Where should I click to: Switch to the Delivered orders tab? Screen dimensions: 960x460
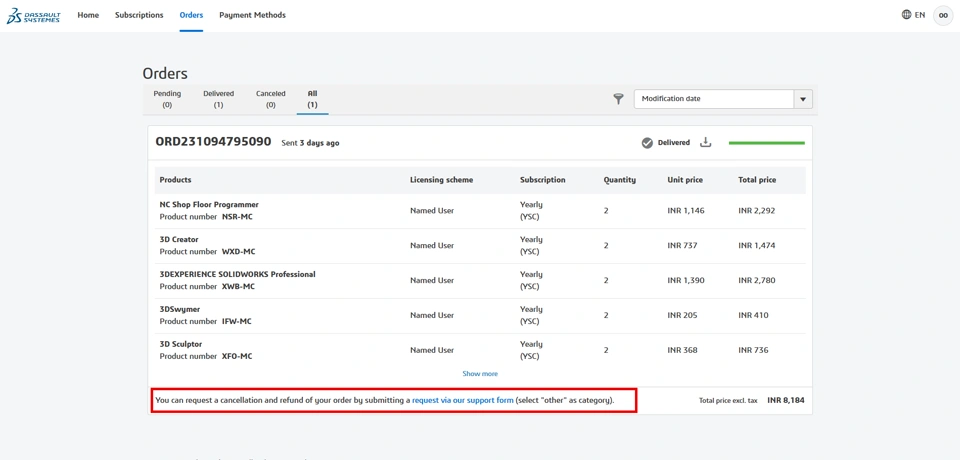[218, 98]
